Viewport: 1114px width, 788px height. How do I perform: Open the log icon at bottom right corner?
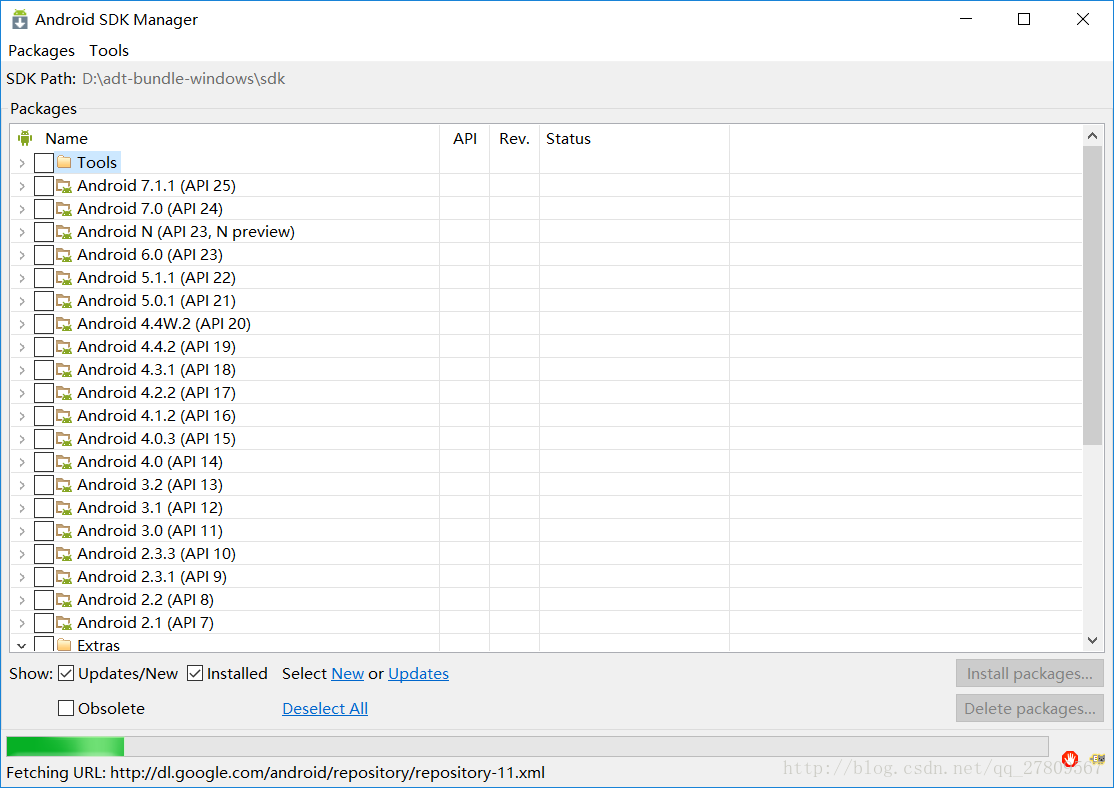[x=1098, y=759]
